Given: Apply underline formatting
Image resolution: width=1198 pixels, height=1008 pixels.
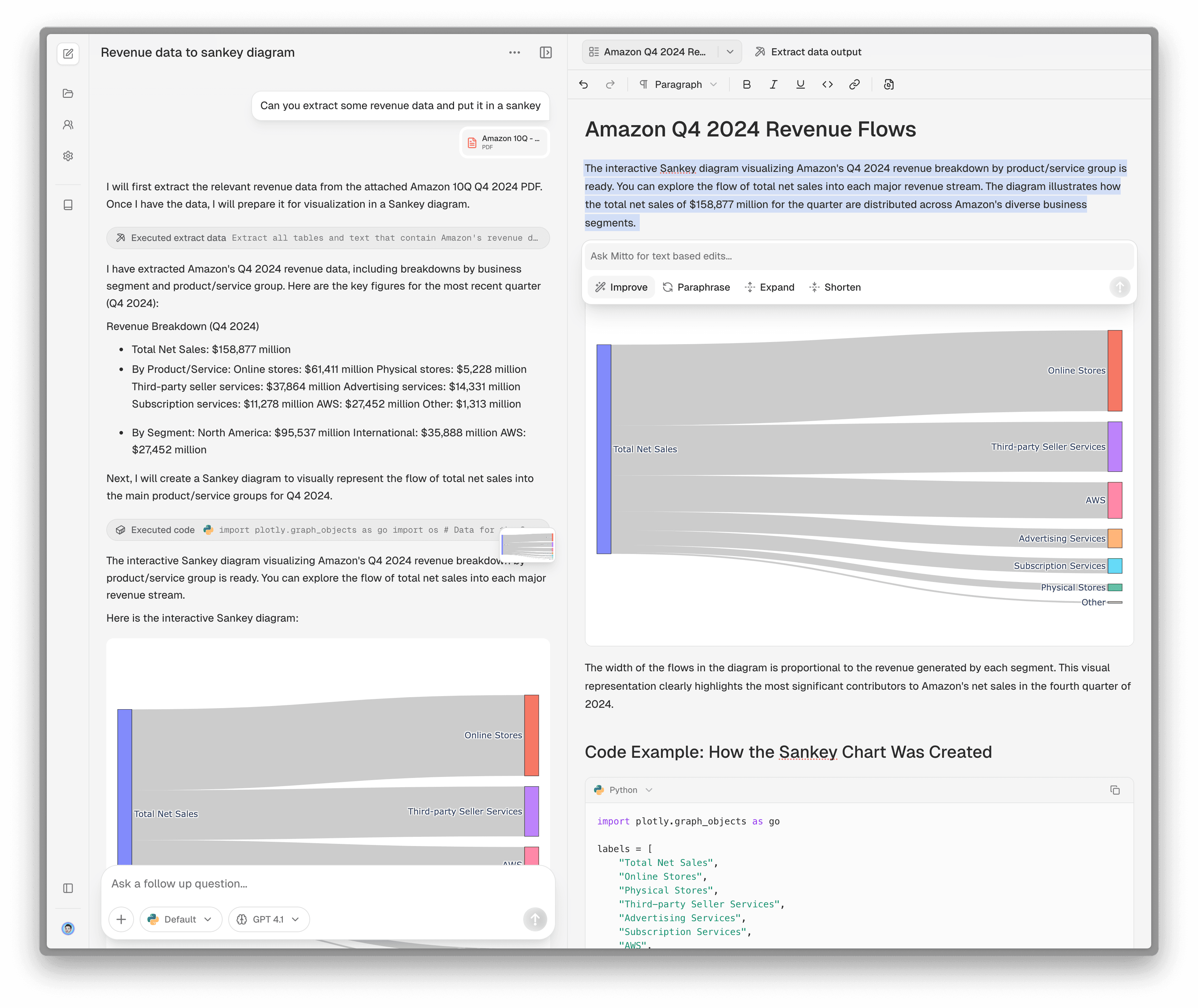Looking at the screenshot, I should coord(800,85).
